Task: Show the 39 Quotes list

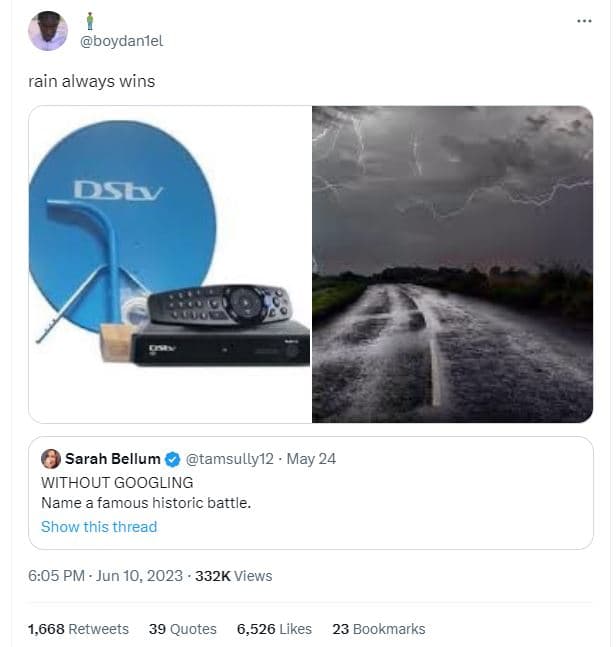Action: coord(182,629)
